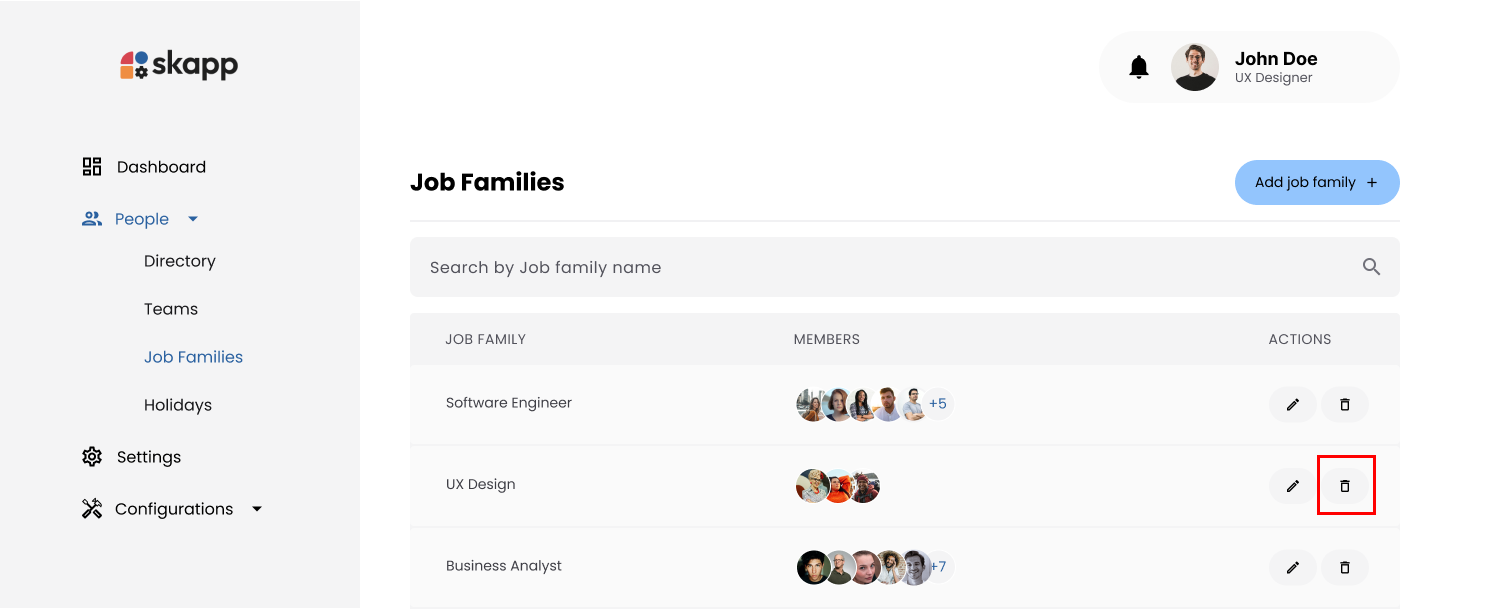Collapse the People menu chevron
1512x609 pixels.
(193, 218)
